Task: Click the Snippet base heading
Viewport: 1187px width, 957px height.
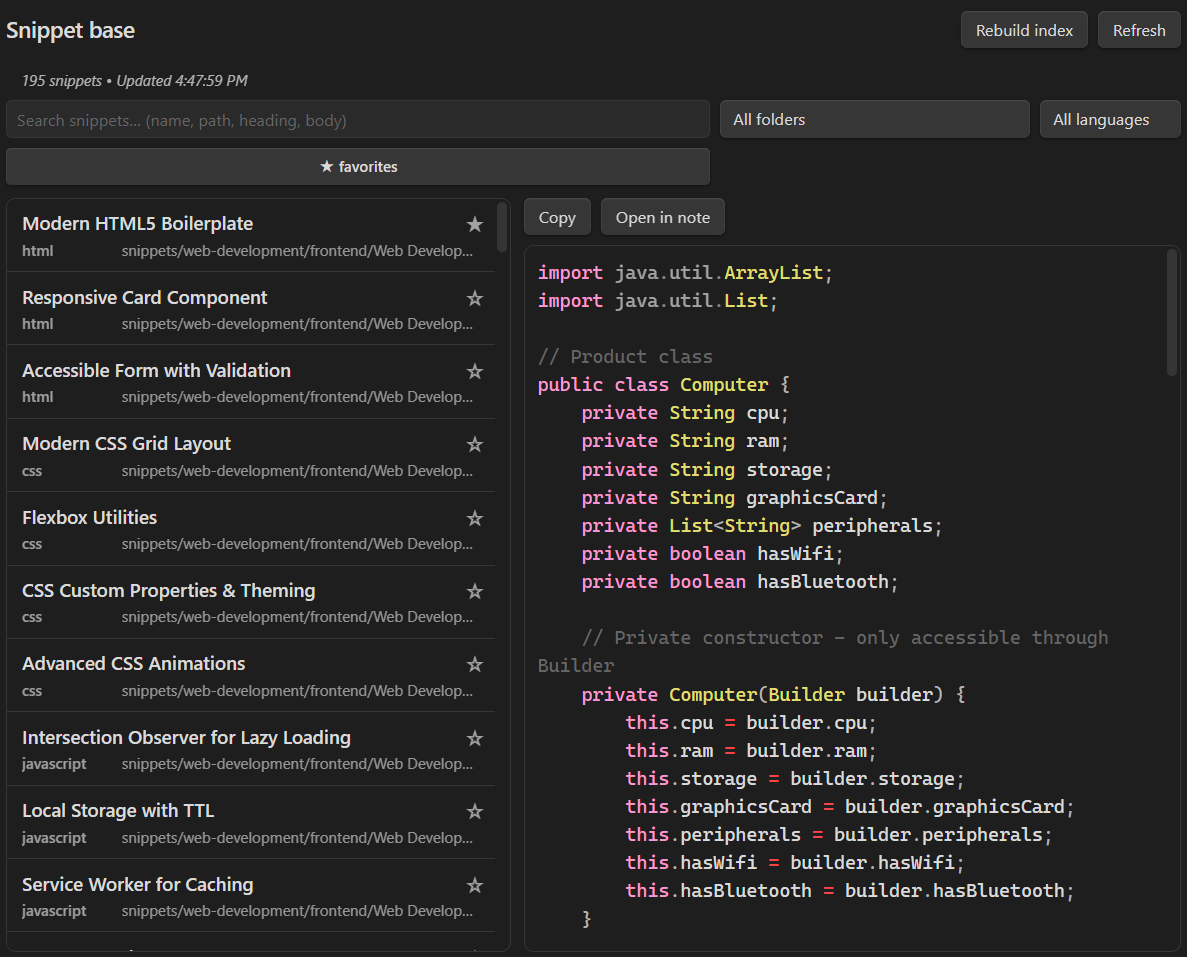Action: (70, 30)
